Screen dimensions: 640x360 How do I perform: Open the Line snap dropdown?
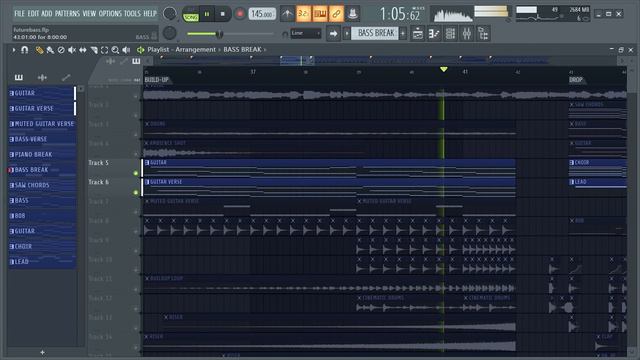click(306, 33)
